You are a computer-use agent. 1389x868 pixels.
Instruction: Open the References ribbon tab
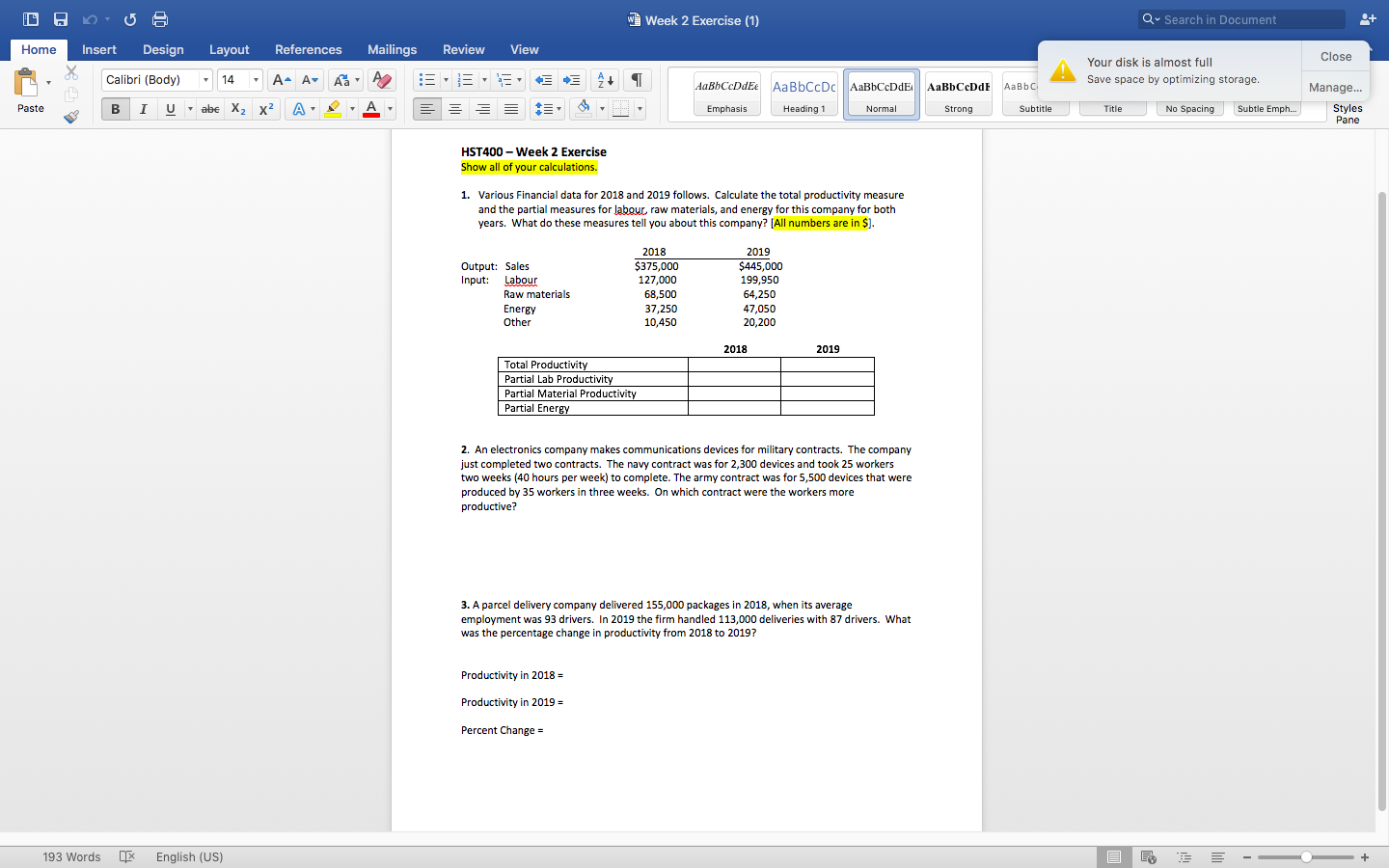point(308,49)
